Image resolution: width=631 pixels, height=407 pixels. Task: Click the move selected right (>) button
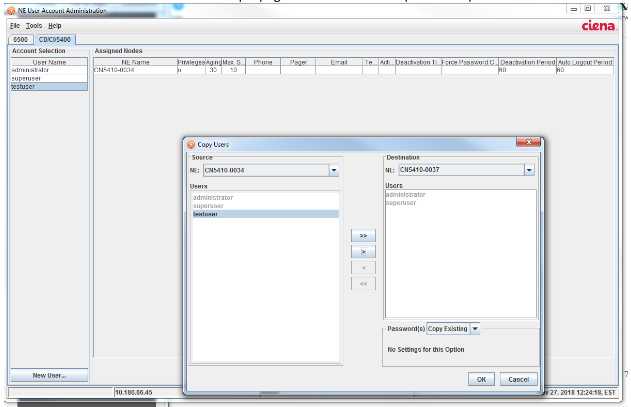tap(363, 251)
